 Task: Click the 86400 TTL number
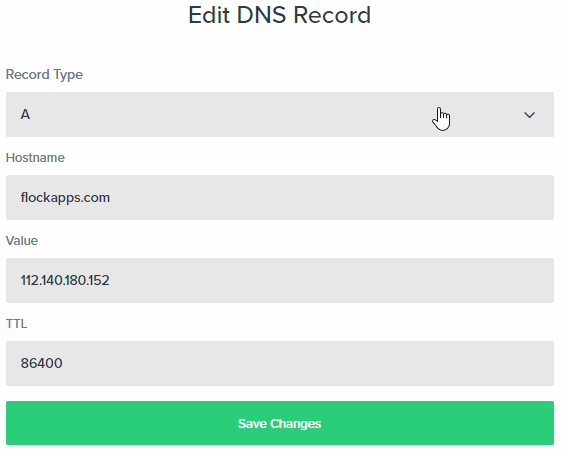tap(42, 363)
